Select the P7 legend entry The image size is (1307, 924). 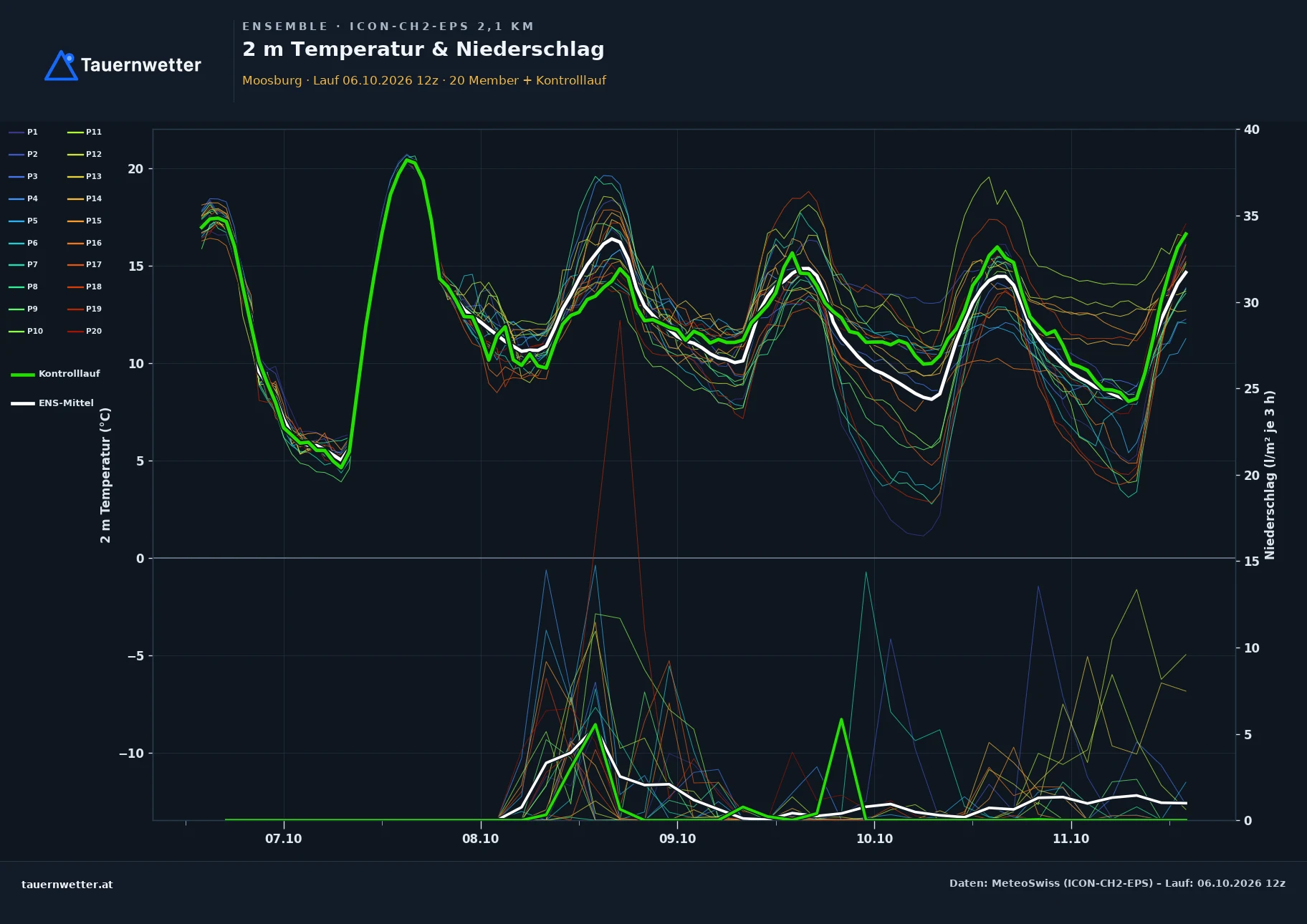[x=24, y=264]
